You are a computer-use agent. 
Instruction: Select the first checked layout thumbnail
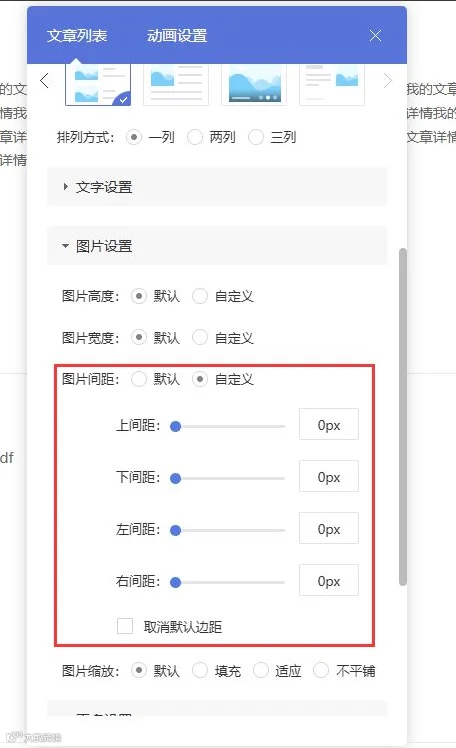point(98,84)
